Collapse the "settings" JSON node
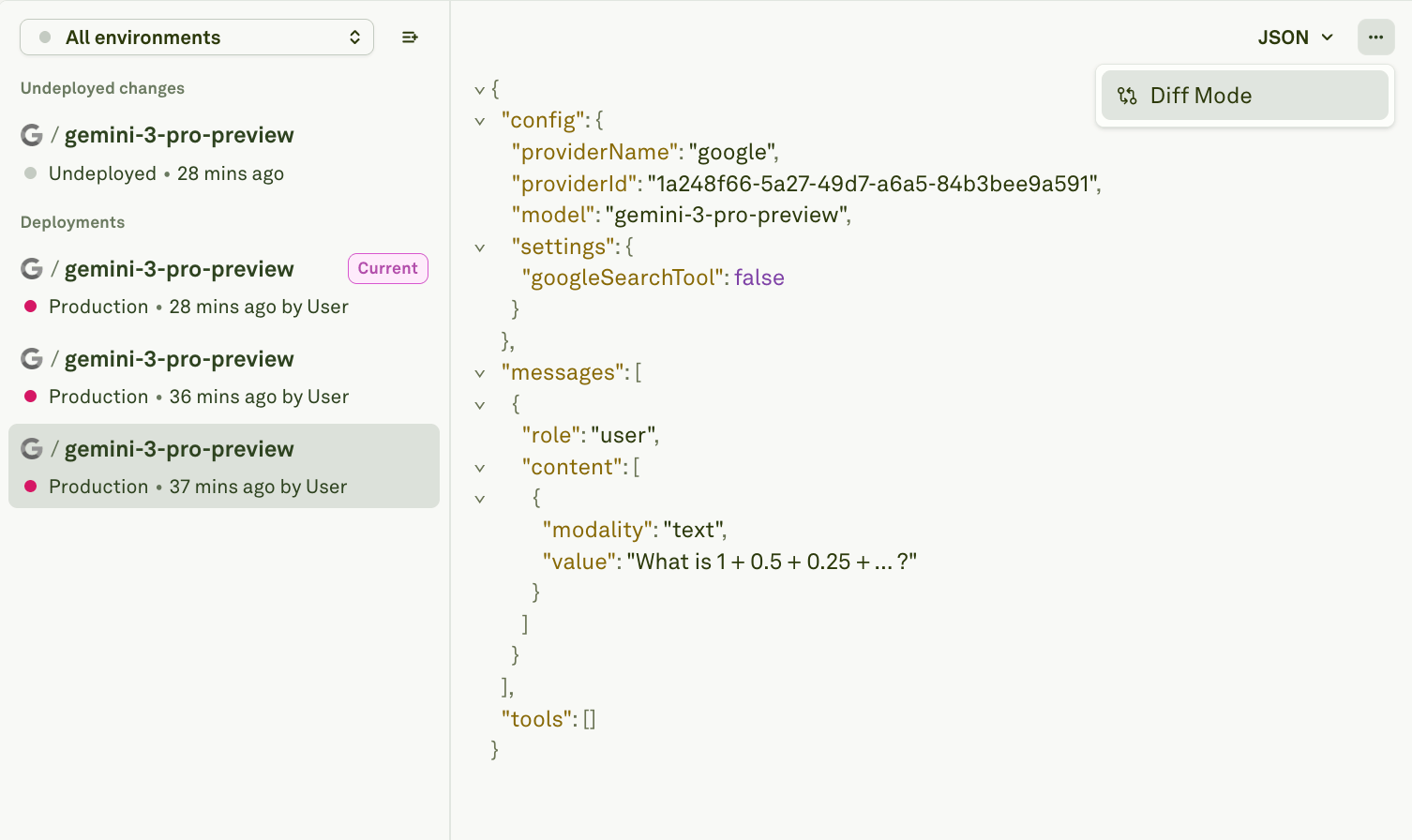This screenshot has width=1412, height=840. (x=480, y=247)
